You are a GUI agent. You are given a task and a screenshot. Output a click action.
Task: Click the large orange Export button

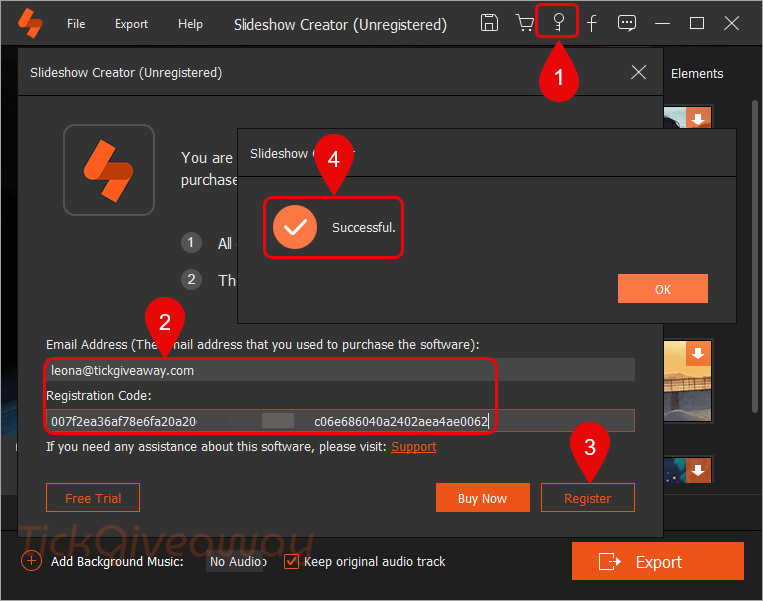(x=657, y=561)
